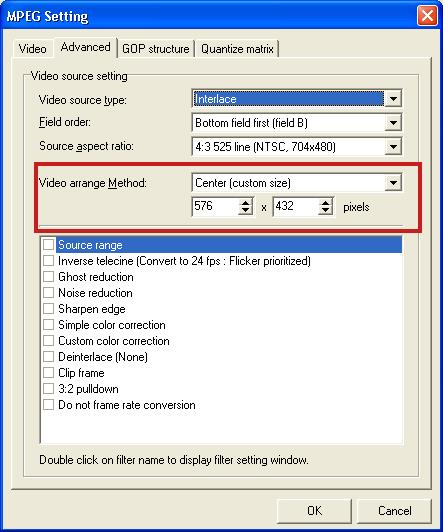Decrease the 432 height spinner value
443x532 pixels.
[325, 210]
